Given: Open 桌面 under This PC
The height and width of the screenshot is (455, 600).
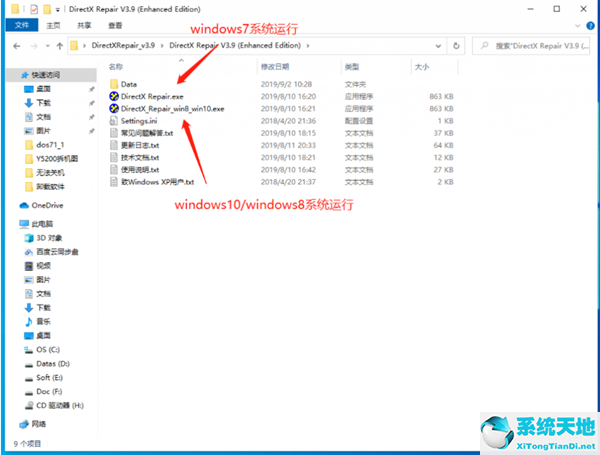Looking at the screenshot, I should (43, 336).
